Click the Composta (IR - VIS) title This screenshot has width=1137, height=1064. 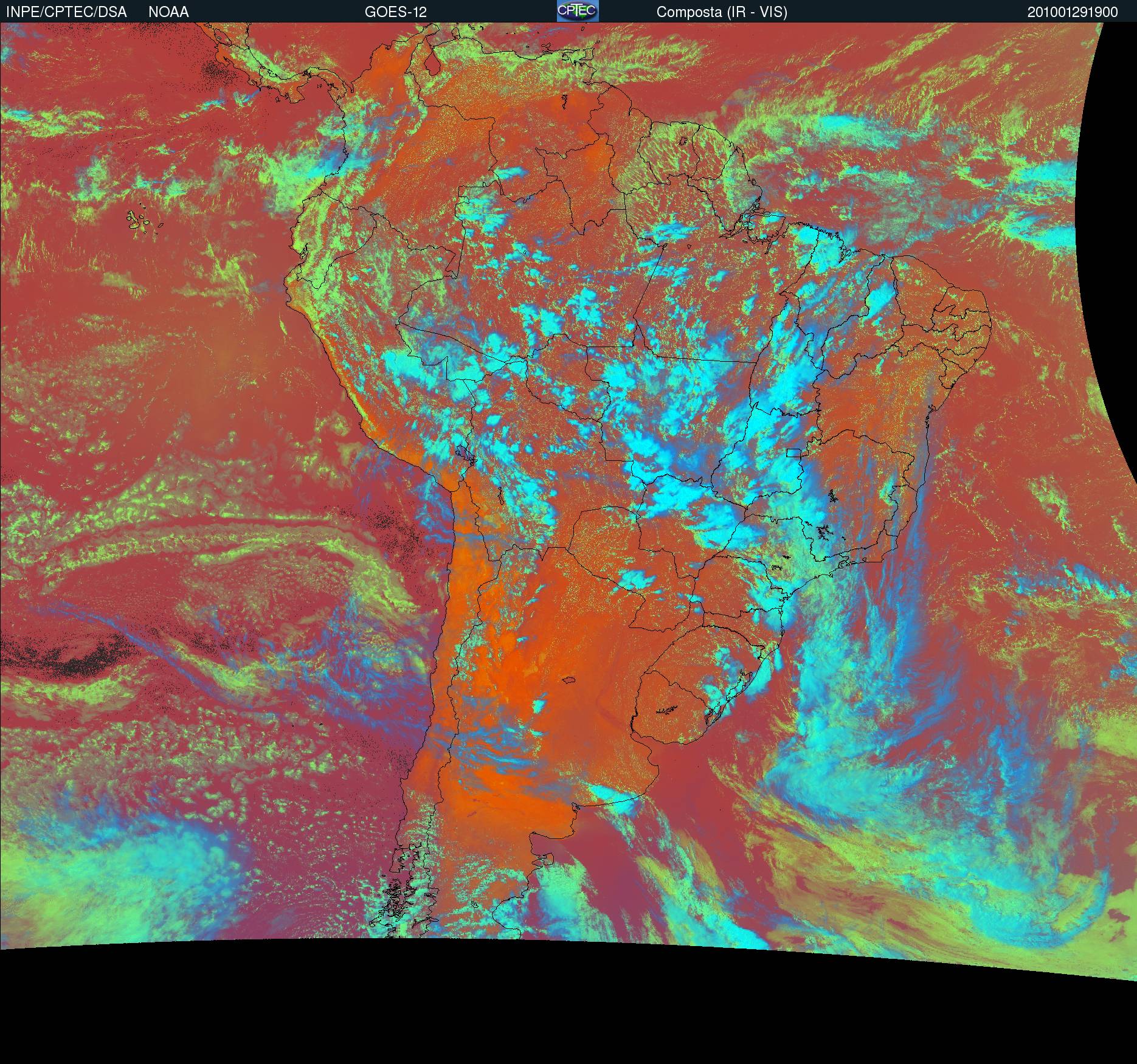pos(722,13)
